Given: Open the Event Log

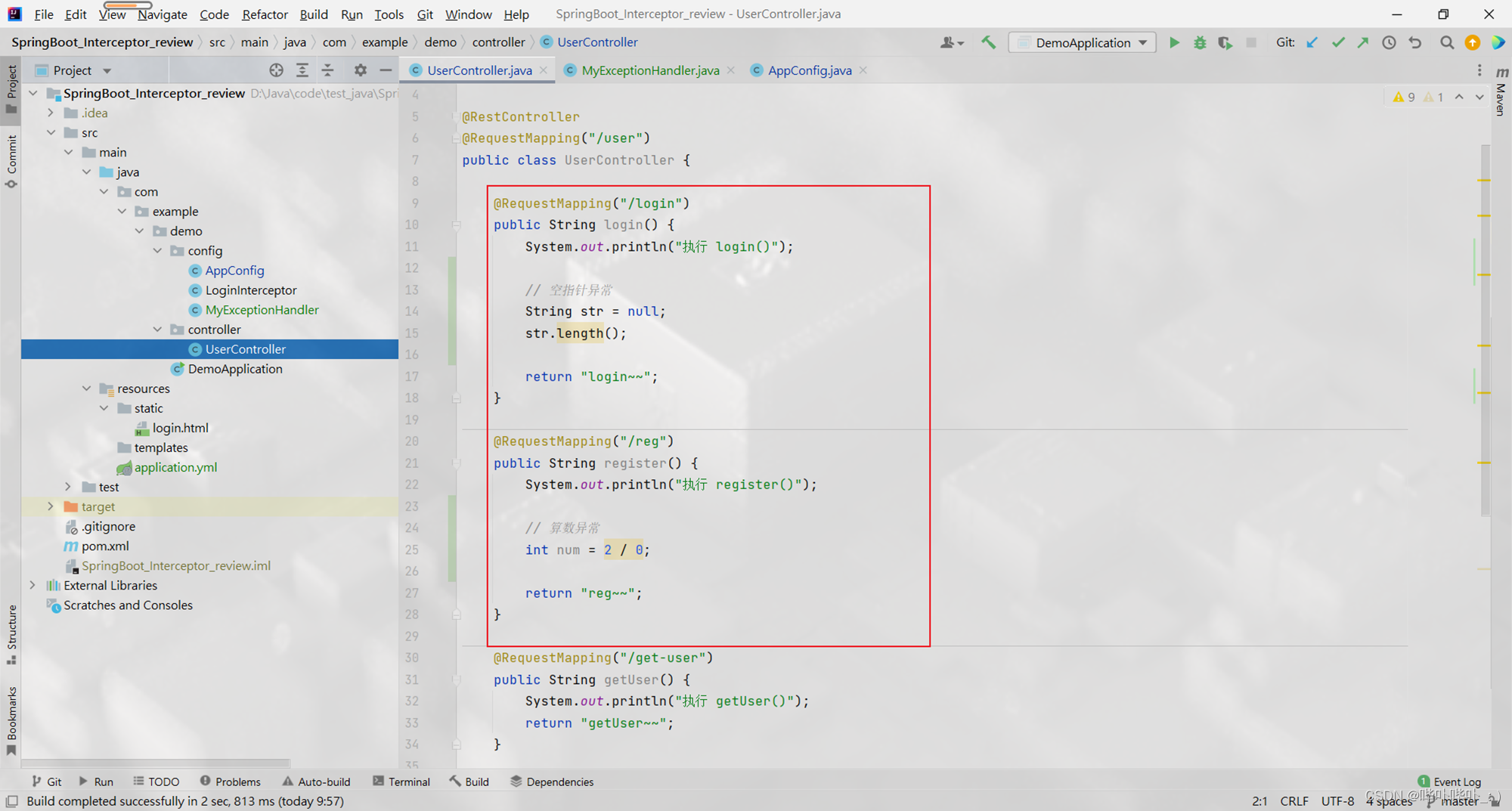Looking at the screenshot, I should coord(1449,782).
